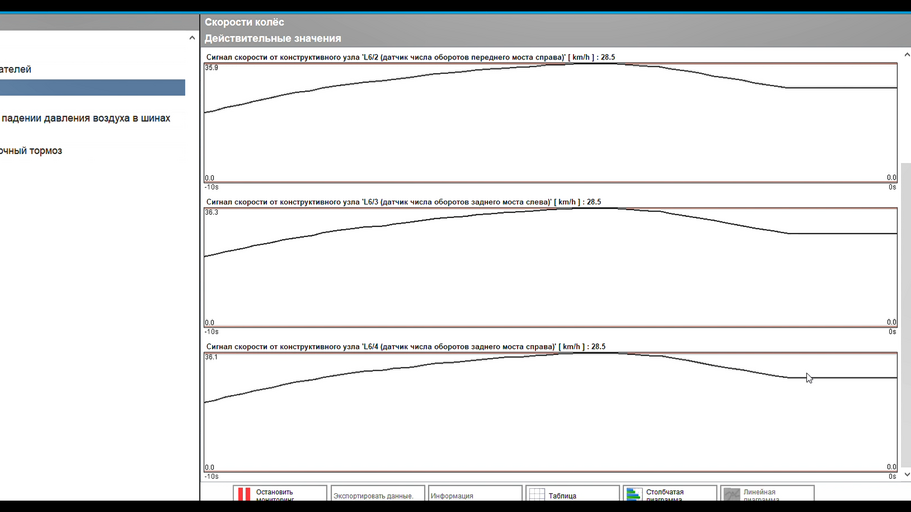
Task: Click the 36.3 maximum value on second chart
Action: tap(211, 213)
